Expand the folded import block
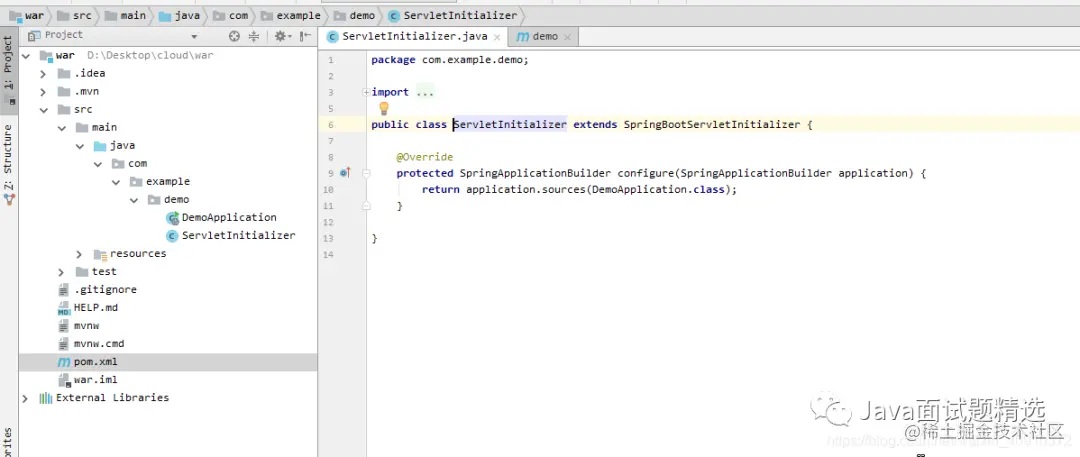 [x=366, y=92]
